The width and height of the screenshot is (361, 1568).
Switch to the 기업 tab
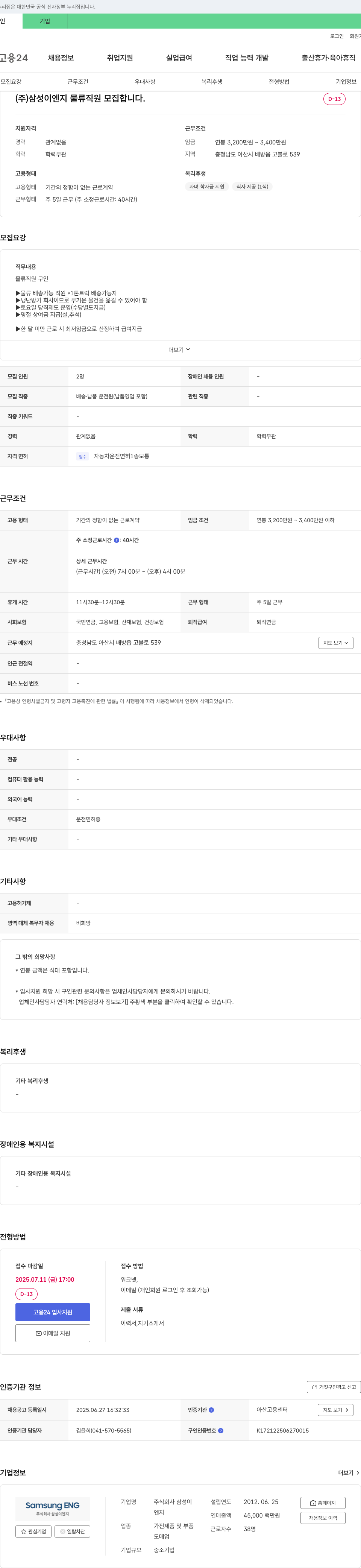point(44,21)
